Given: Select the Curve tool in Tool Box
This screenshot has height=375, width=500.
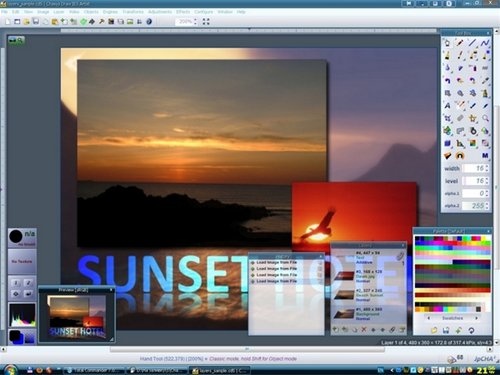Looking at the screenshot, I should point(485,43).
